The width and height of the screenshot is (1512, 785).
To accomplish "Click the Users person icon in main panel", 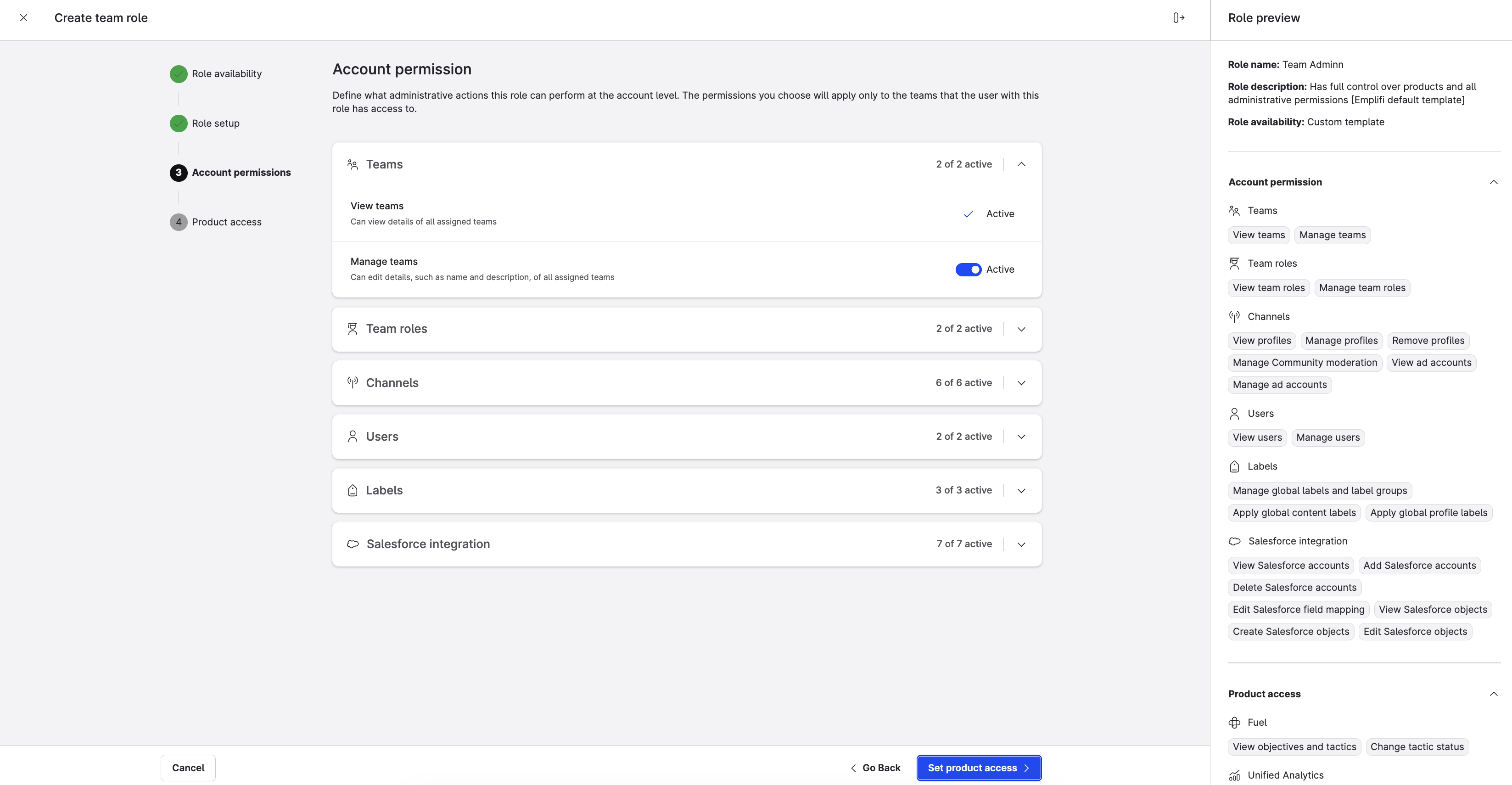I will [352, 436].
